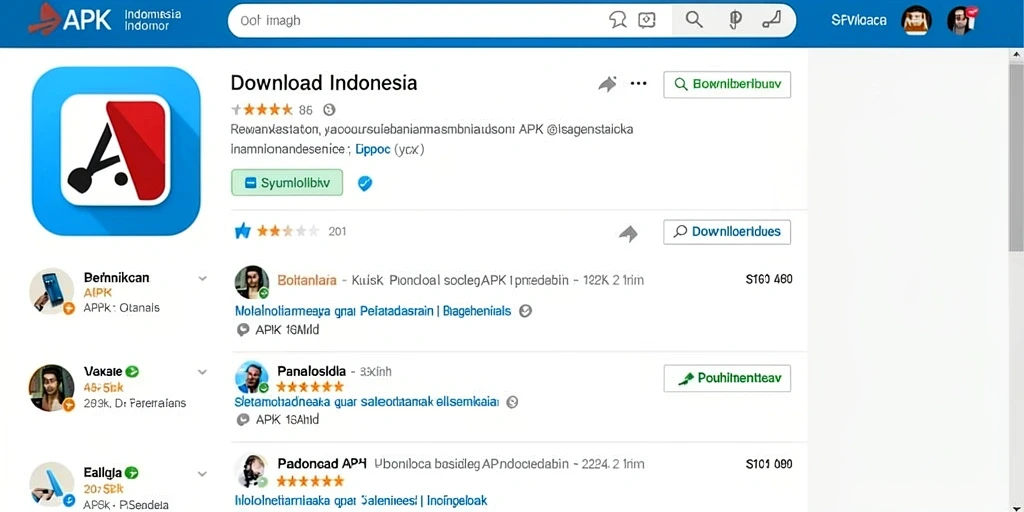
Task: Click the green Pouhilnentteav button
Action: 727,379
